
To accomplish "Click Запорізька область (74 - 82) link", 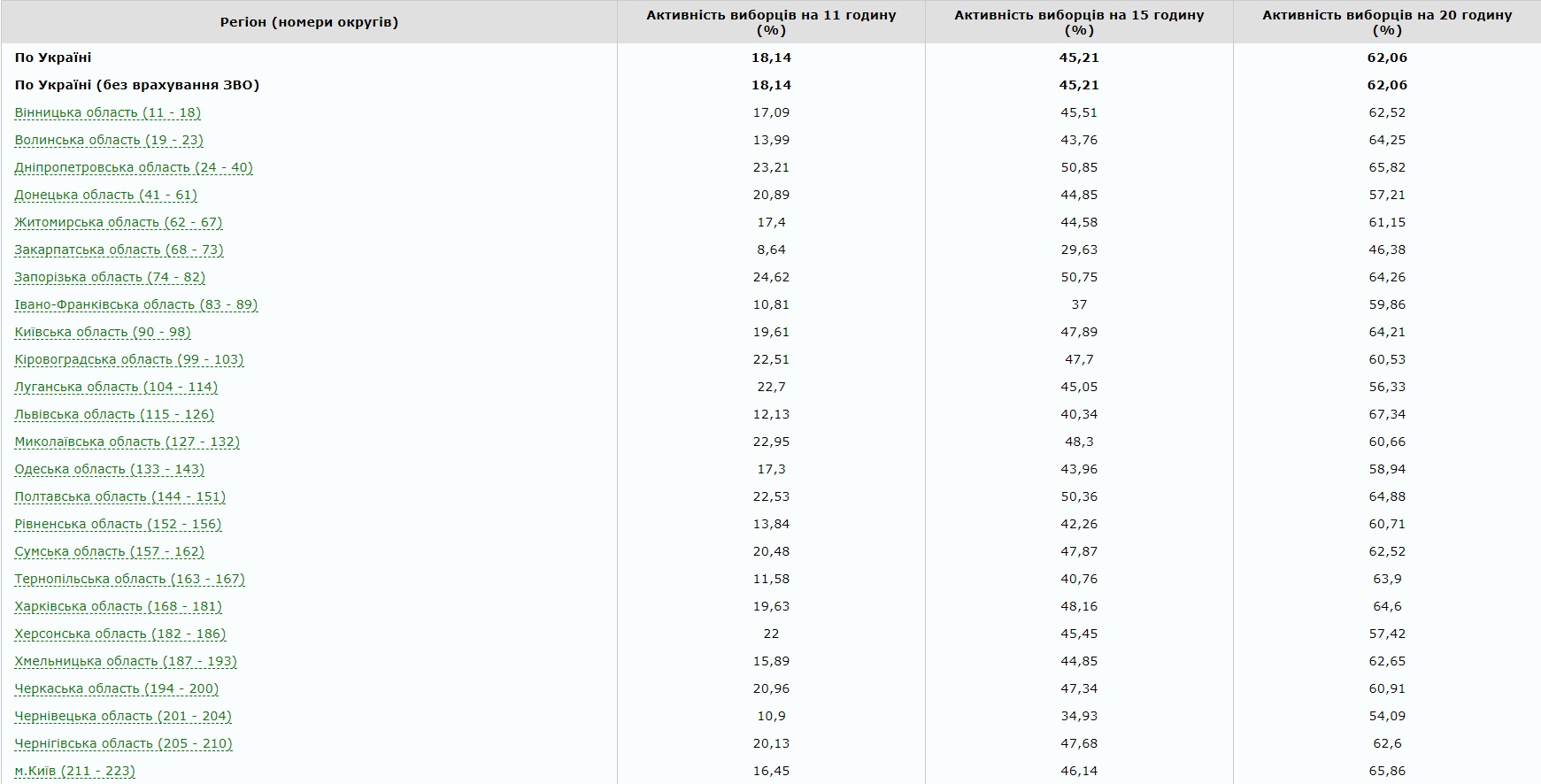I will [110, 277].
